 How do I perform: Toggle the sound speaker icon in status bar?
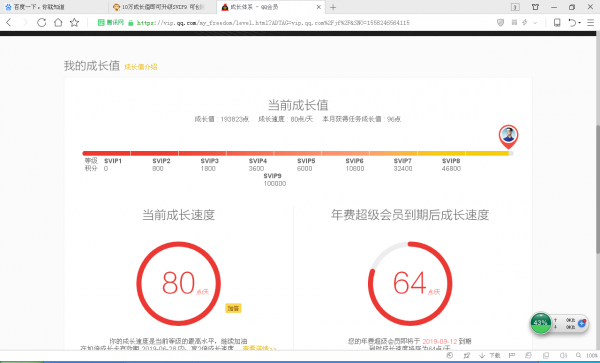(563, 356)
